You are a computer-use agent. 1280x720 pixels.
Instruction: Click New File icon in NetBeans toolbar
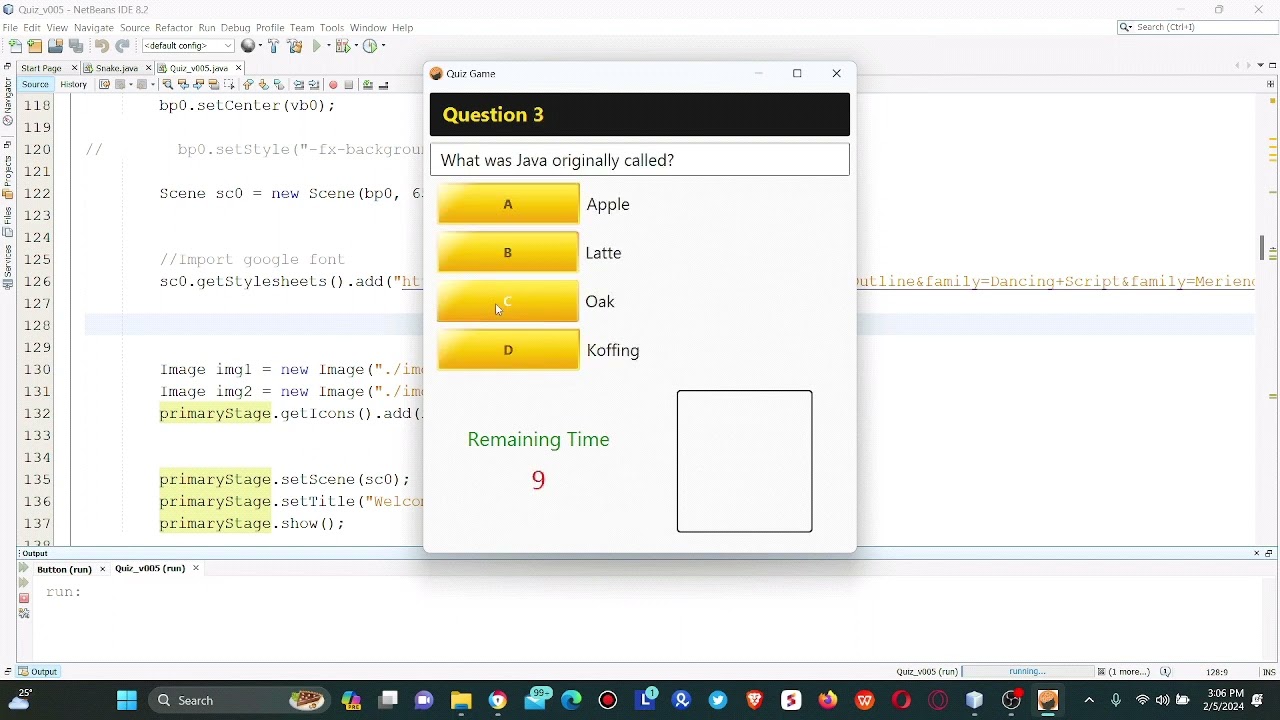pyautogui.click(x=15, y=46)
